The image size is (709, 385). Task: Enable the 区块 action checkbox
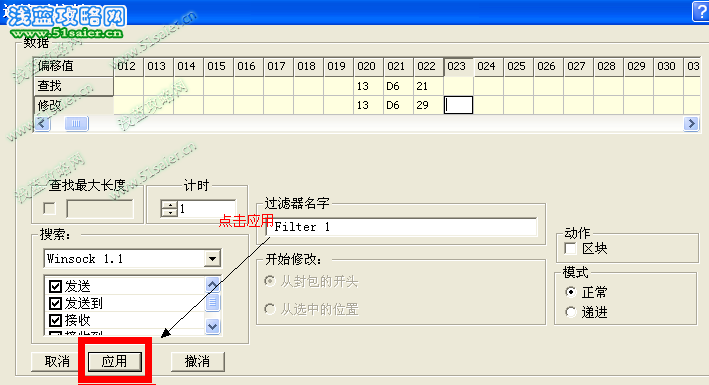[x=571, y=248]
